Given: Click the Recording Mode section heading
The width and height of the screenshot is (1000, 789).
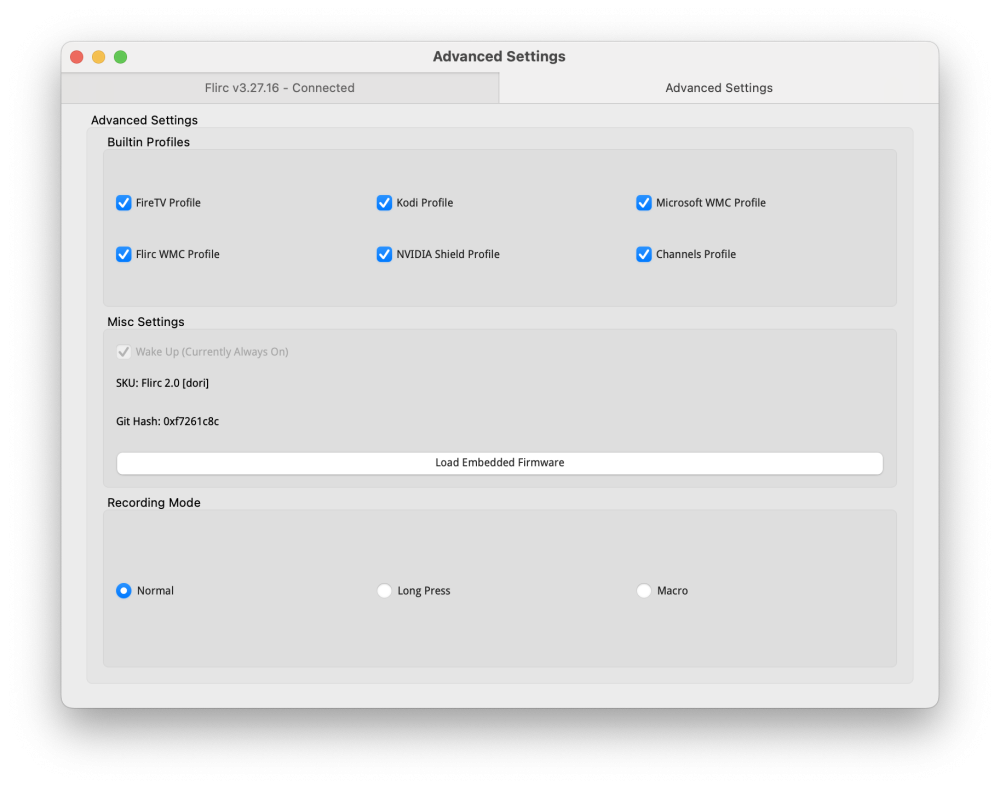Looking at the screenshot, I should [154, 503].
